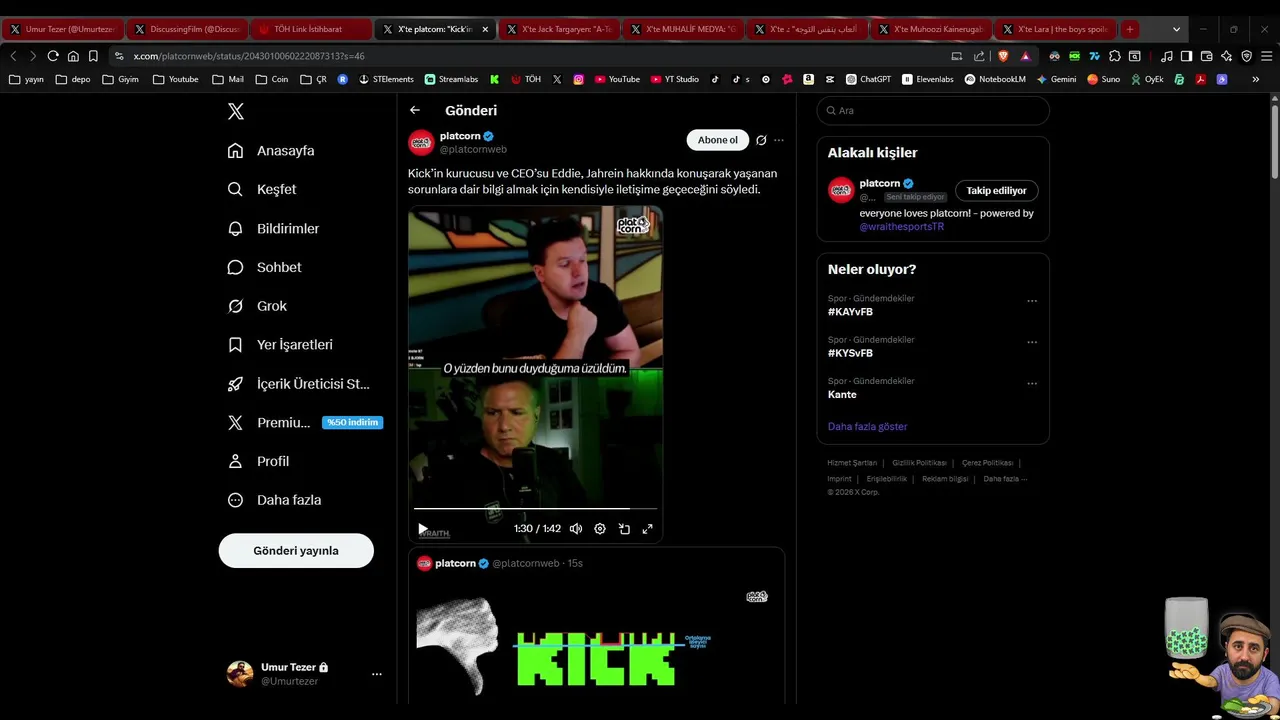Screen dimensions: 1280x720
Task: Open options for Kante trend
Action: (1032, 384)
